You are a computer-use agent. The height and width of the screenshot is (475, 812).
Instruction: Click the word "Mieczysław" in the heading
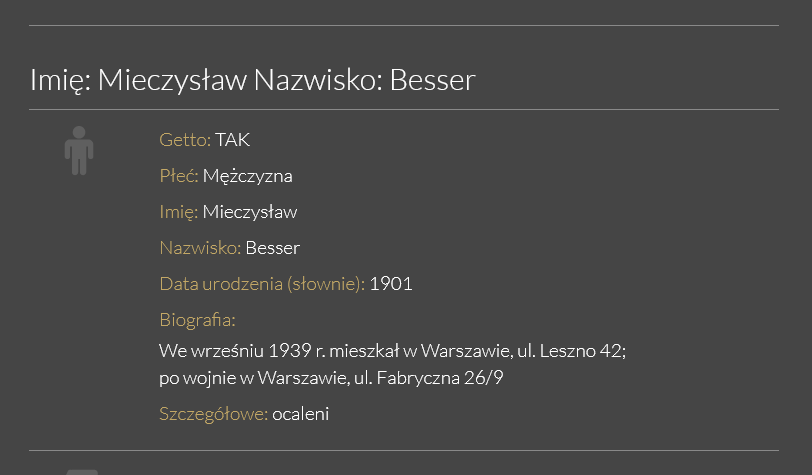[x=172, y=80]
